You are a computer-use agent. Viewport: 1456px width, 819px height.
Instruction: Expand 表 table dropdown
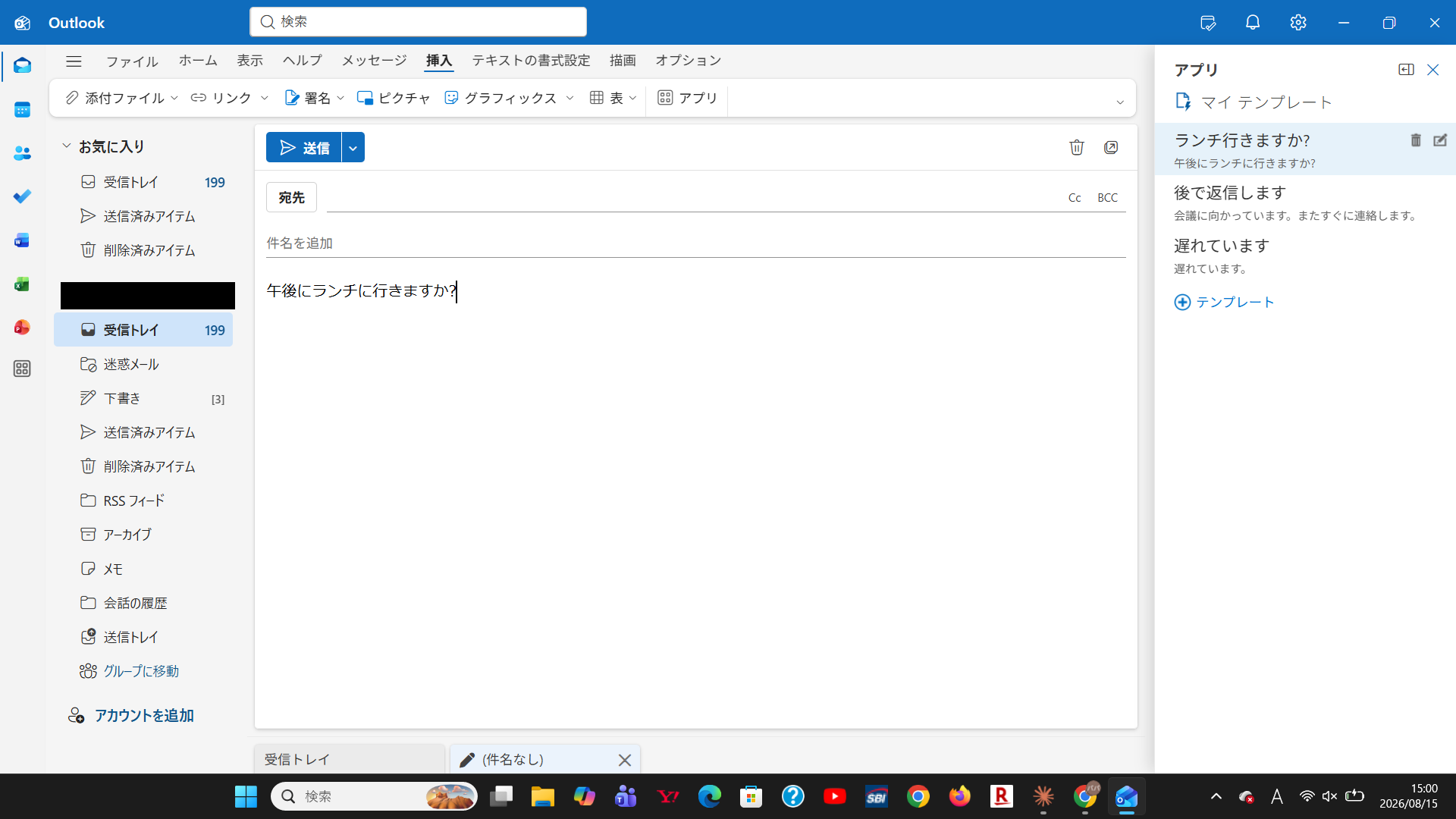632,98
